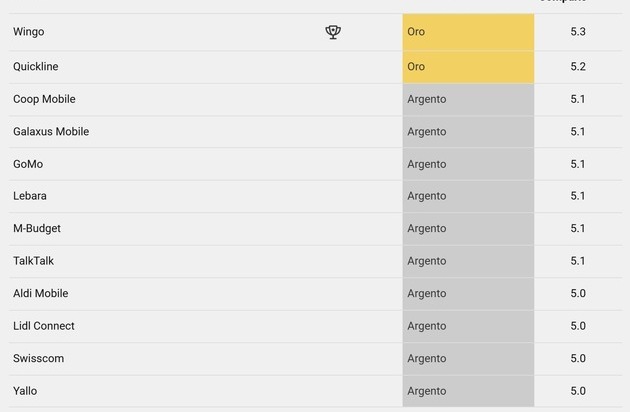Viewport: 630px width, 412px height.
Task: Select the Quickline provider name
Action: [x=37, y=67]
